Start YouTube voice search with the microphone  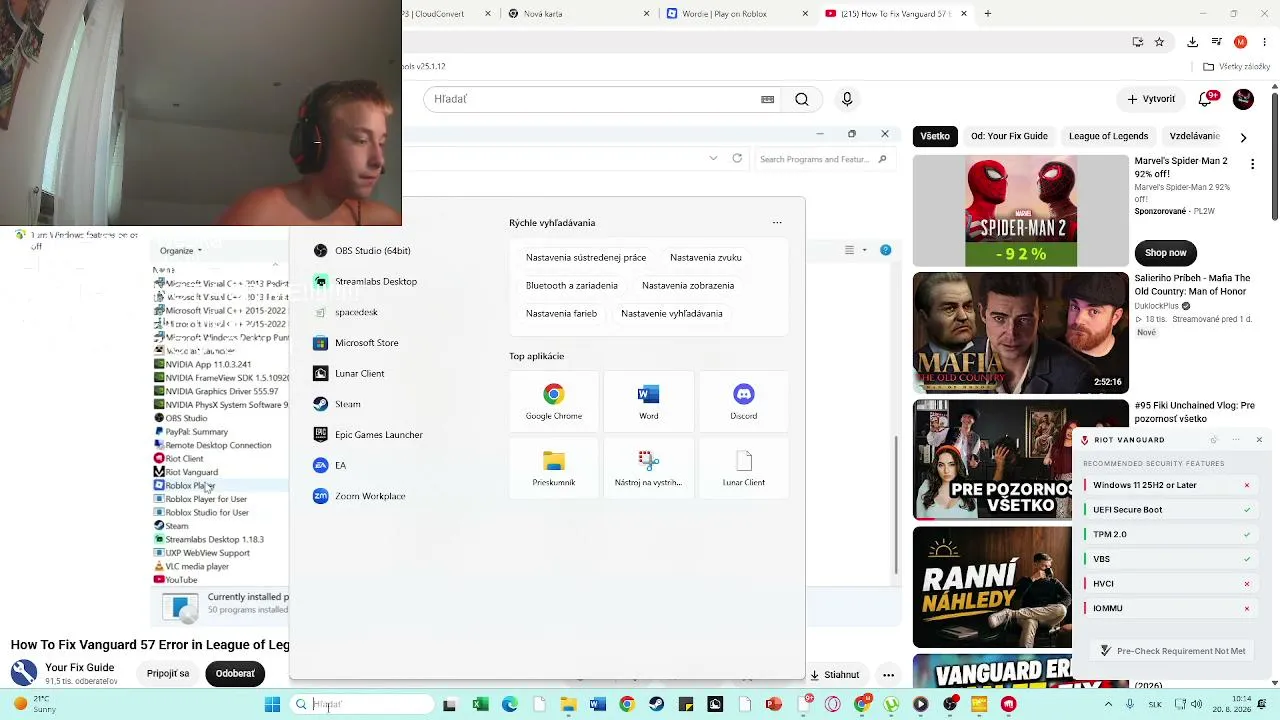tap(847, 99)
